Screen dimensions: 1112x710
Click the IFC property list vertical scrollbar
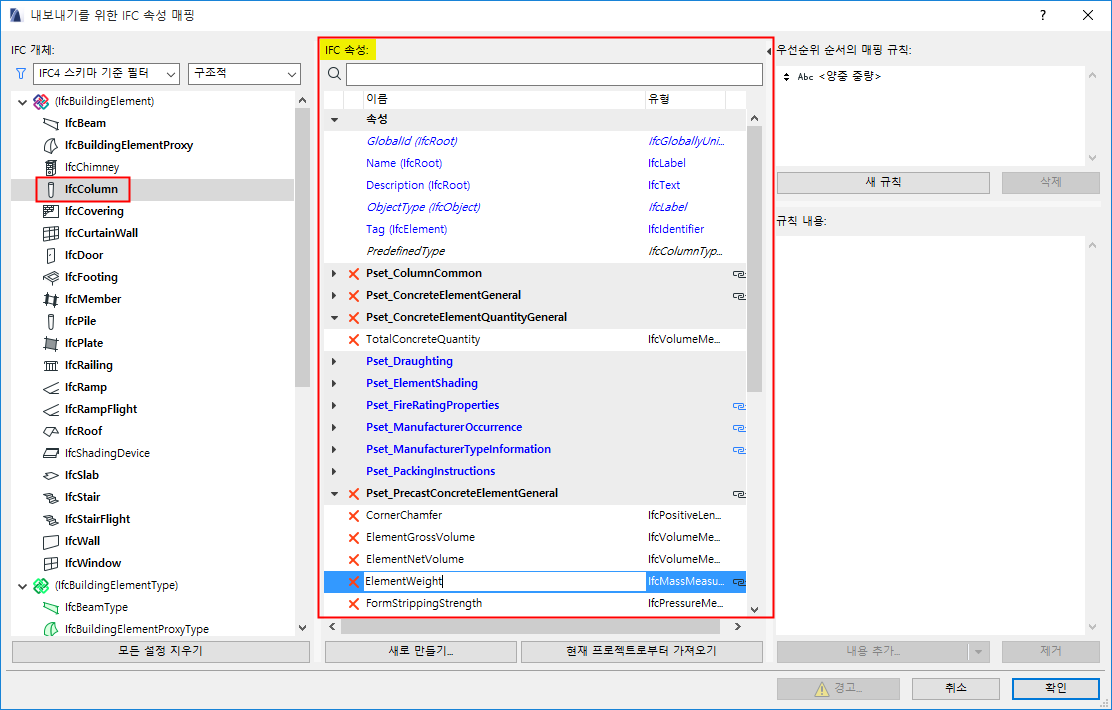coord(754,259)
